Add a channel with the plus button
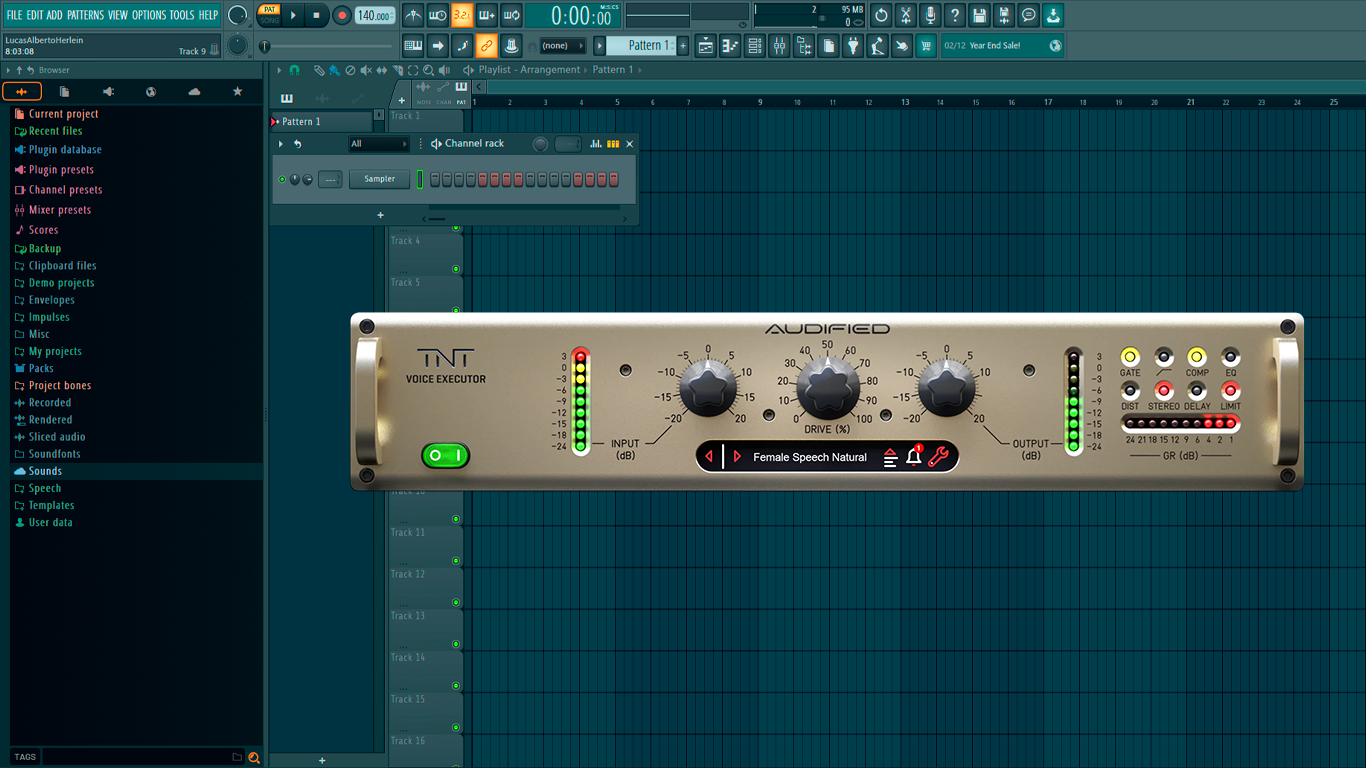1366x768 pixels. pyautogui.click(x=380, y=215)
